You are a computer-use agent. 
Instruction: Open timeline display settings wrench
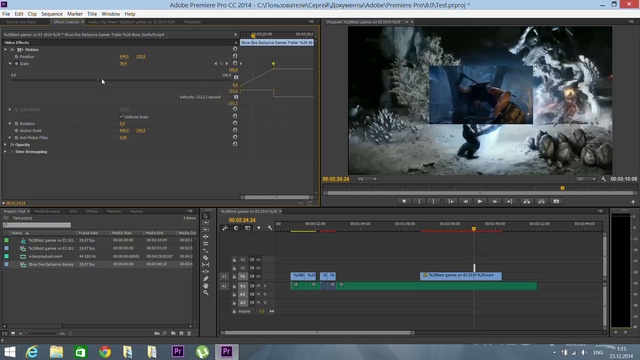point(270,228)
